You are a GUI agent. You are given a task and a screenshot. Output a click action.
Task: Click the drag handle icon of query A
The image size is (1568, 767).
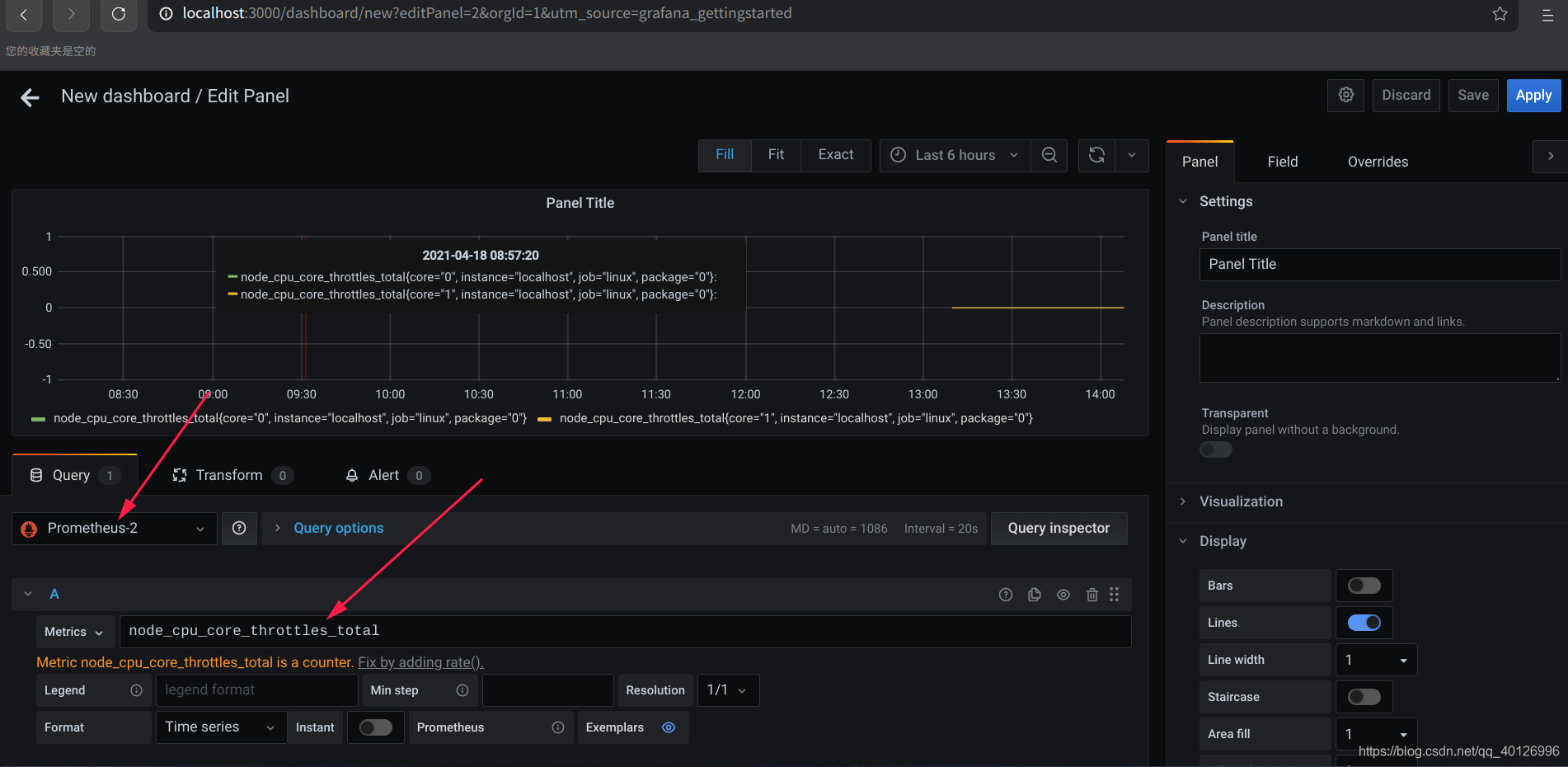[x=1114, y=595]
